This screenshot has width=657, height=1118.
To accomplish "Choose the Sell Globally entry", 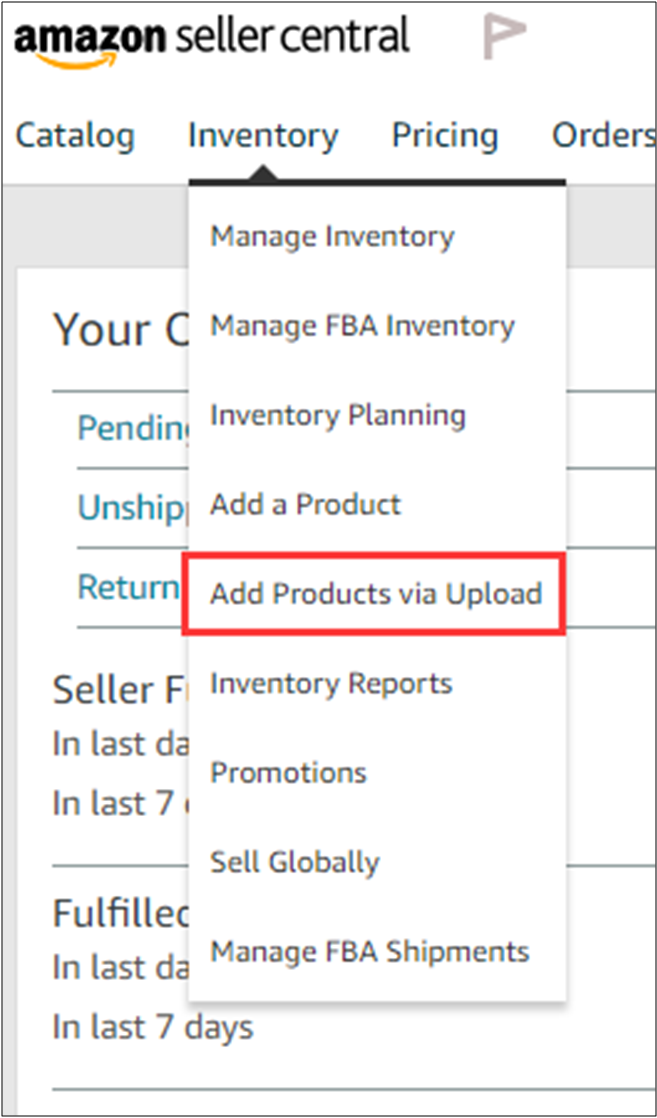I will (294, 862).
